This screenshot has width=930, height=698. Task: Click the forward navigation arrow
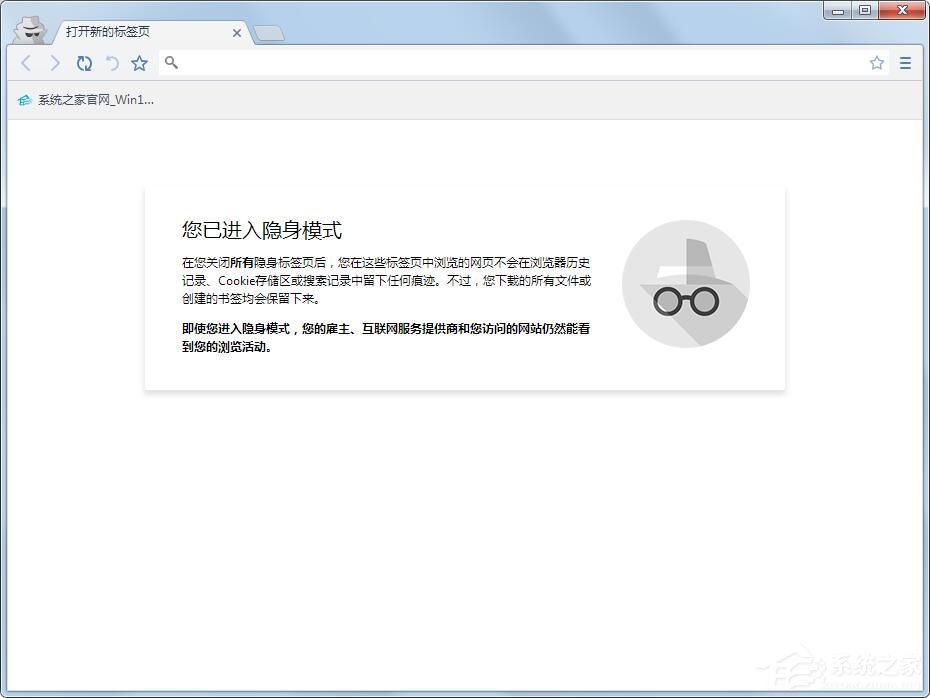pyautogui.click(x=55, y=63)
